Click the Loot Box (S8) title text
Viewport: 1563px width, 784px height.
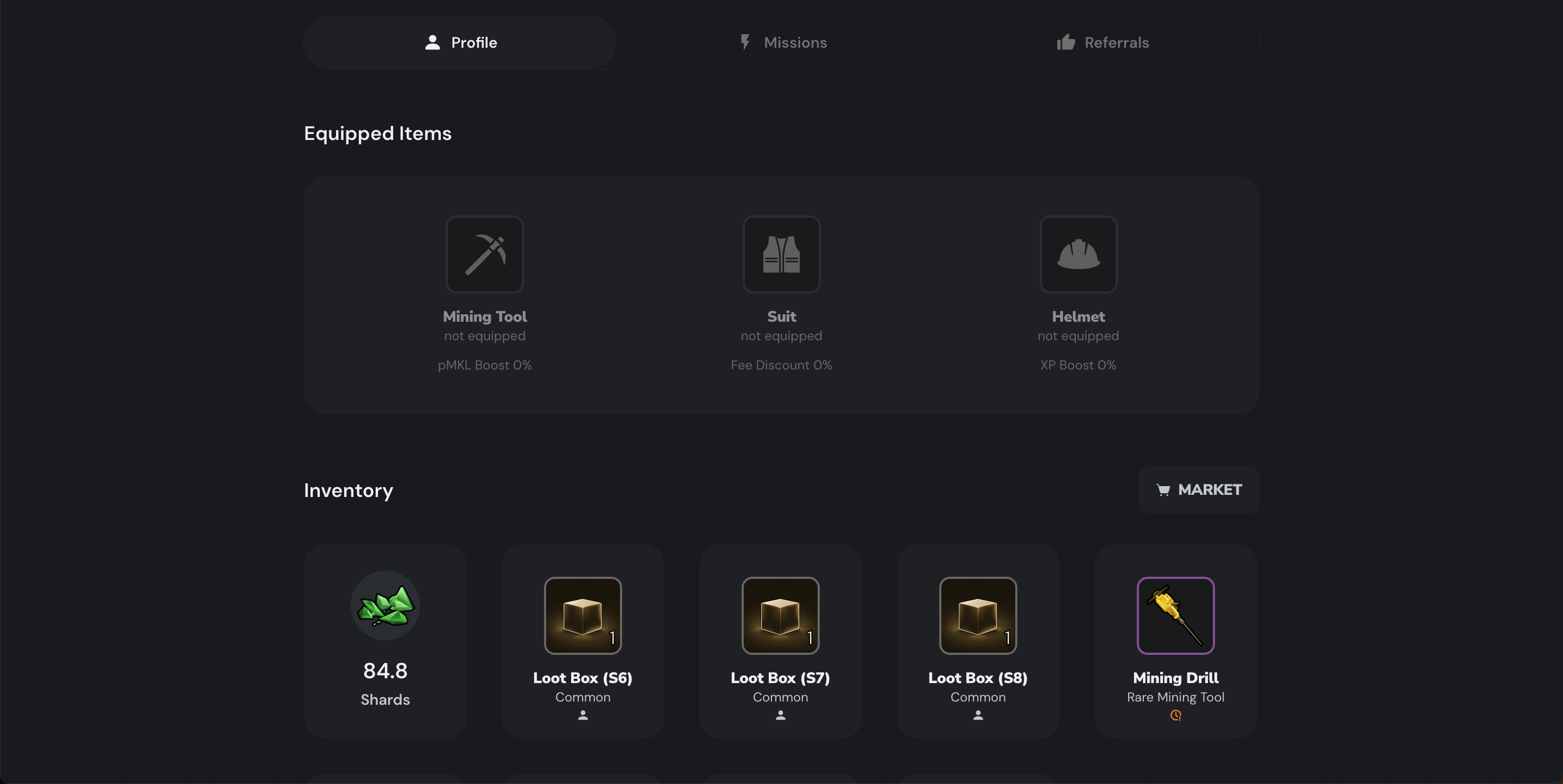click(977, 678)
